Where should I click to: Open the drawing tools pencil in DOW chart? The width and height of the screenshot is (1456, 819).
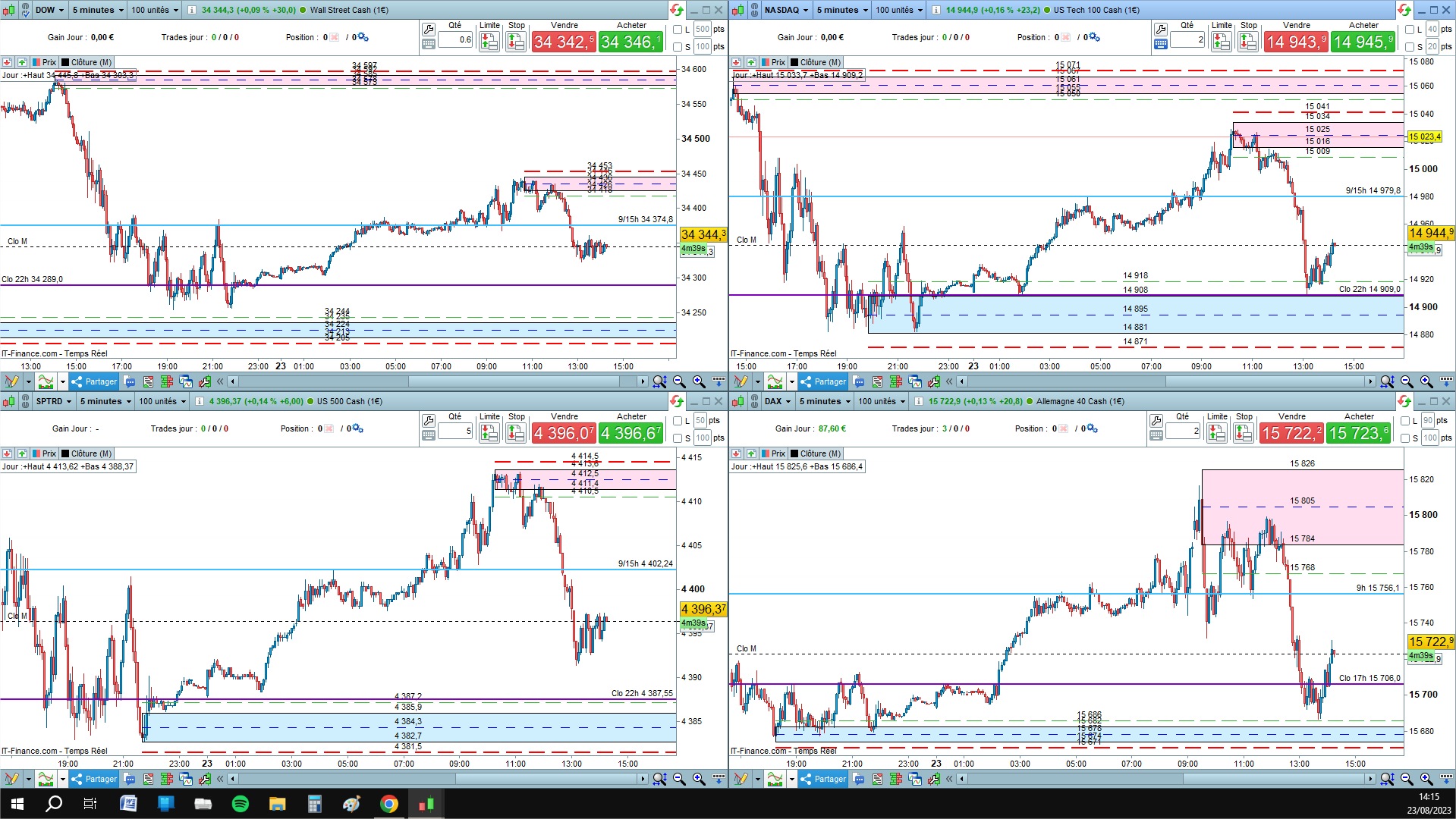11,381
